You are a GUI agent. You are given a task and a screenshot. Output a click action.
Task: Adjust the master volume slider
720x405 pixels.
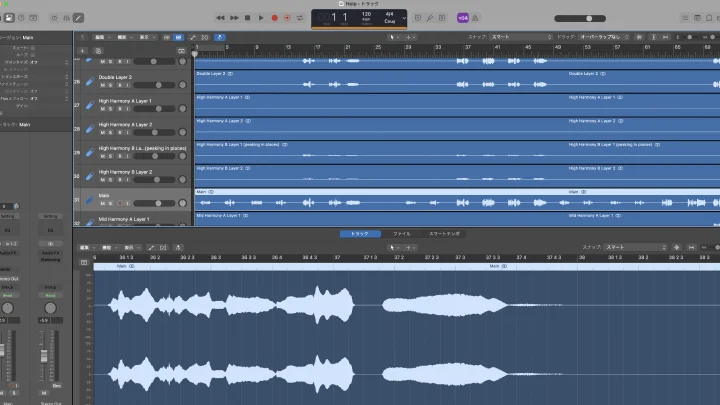tap(580, 18)
